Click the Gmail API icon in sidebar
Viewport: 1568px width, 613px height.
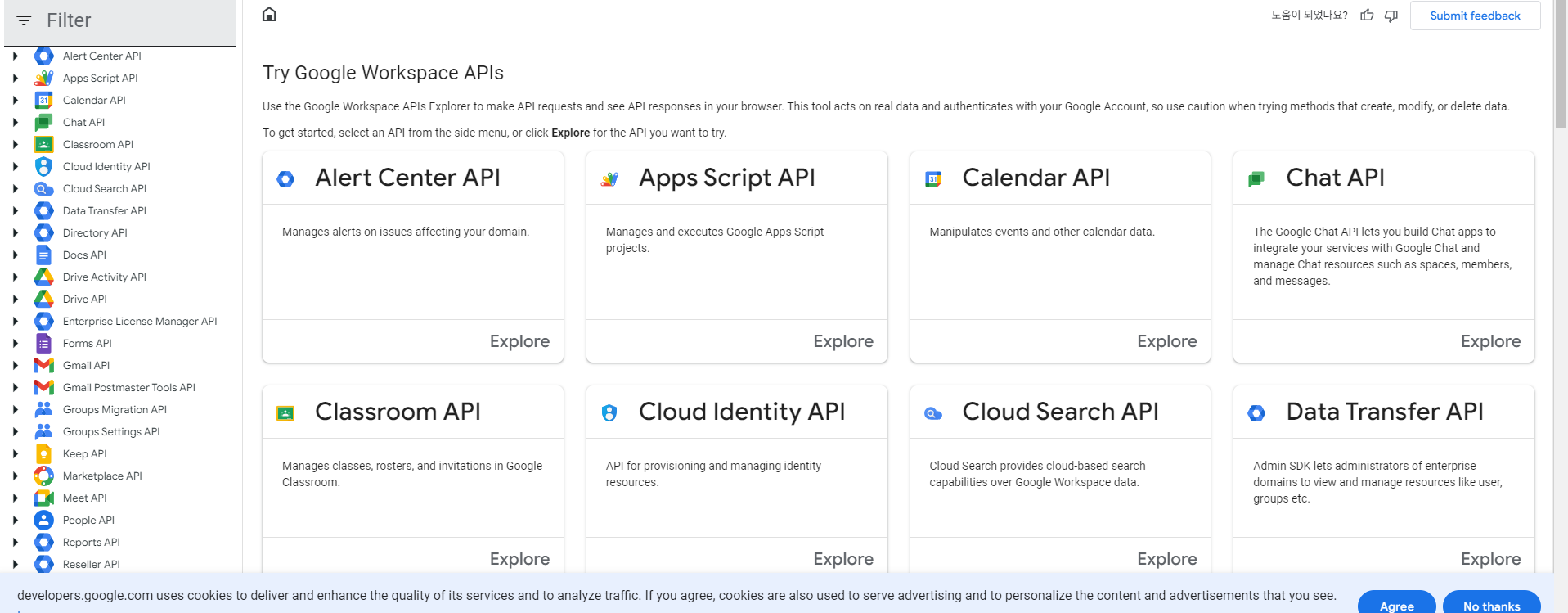pyautogui.click(x=44, y=365)
